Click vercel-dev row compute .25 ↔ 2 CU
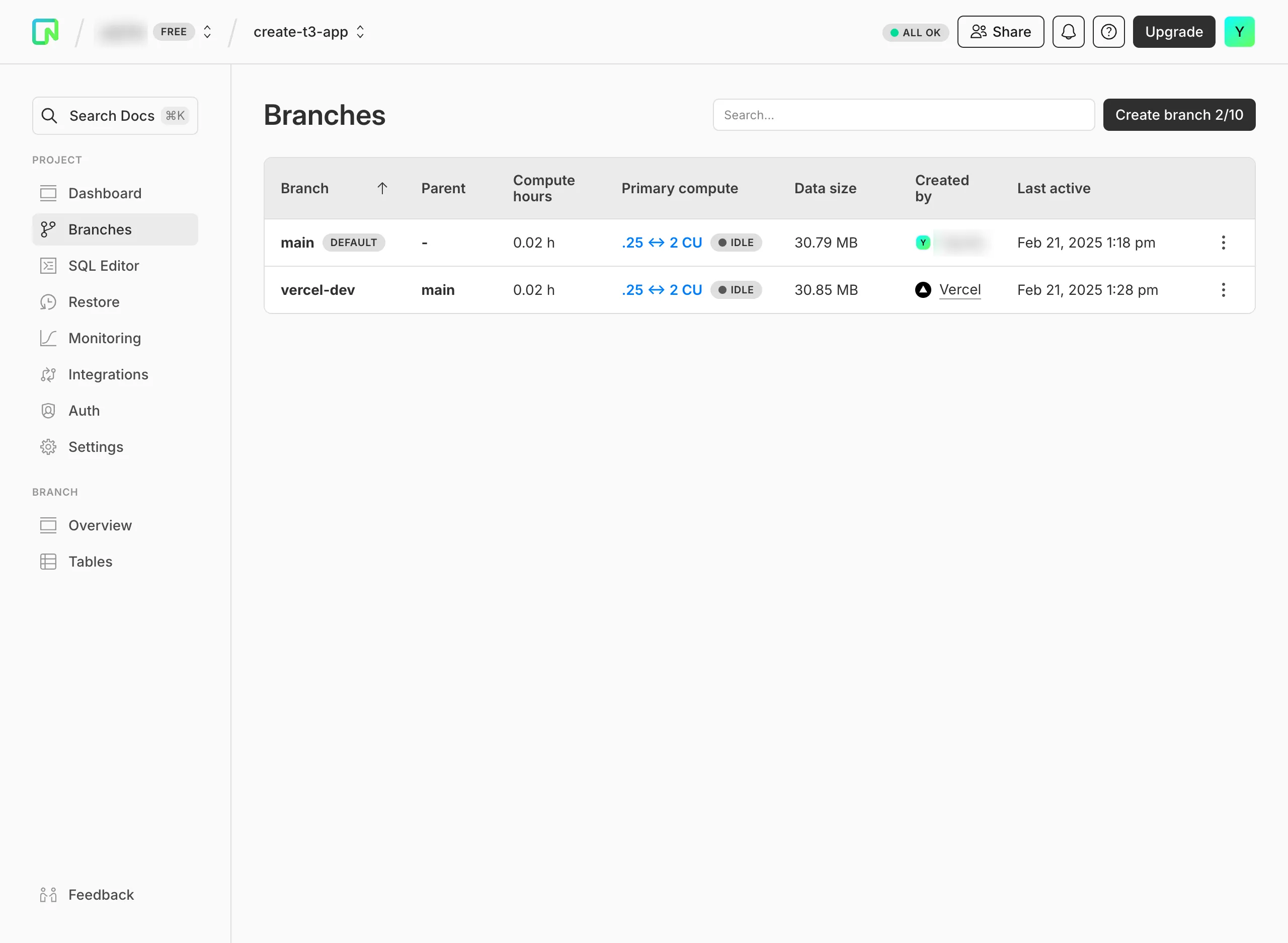Image resolution: width=1288 pixels, height=943 pixels. point(662,290)
